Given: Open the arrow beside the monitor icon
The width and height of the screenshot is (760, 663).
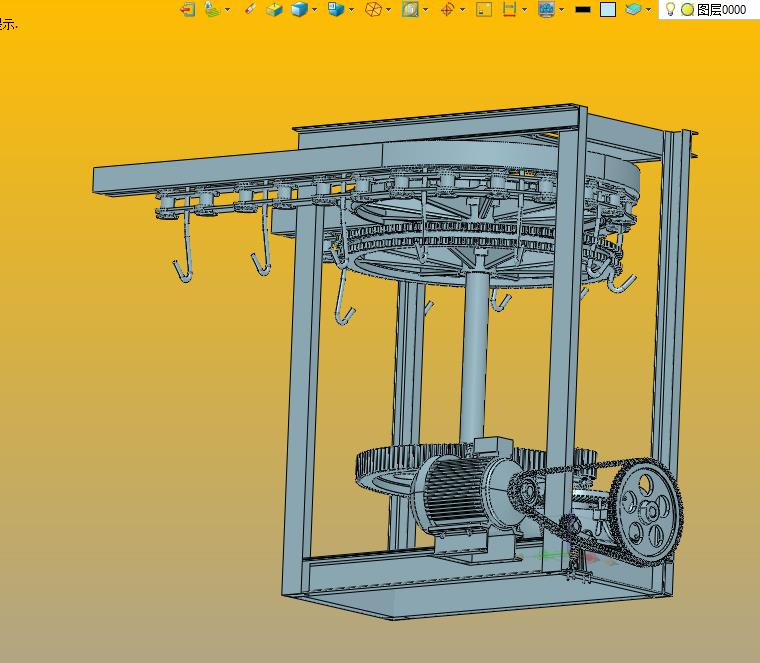Looking at the screenshot, I should click(562, 10).
